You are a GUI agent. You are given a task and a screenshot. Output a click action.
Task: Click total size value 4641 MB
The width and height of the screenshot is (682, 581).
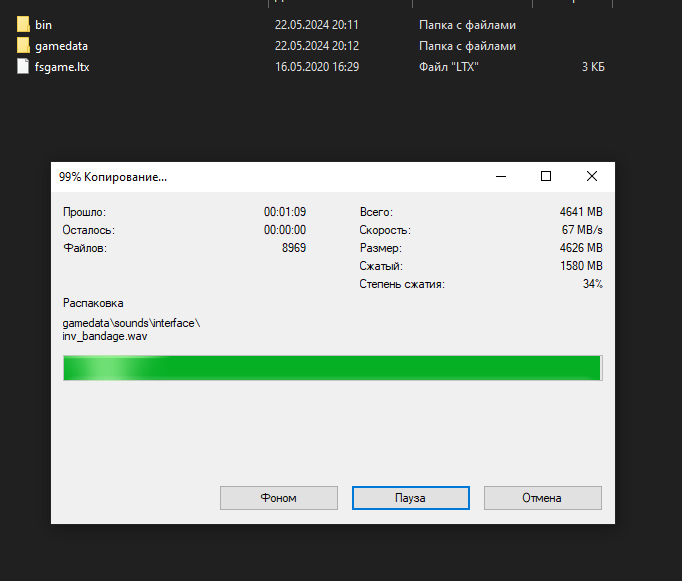pyautogui.click(x=581, y=212)
